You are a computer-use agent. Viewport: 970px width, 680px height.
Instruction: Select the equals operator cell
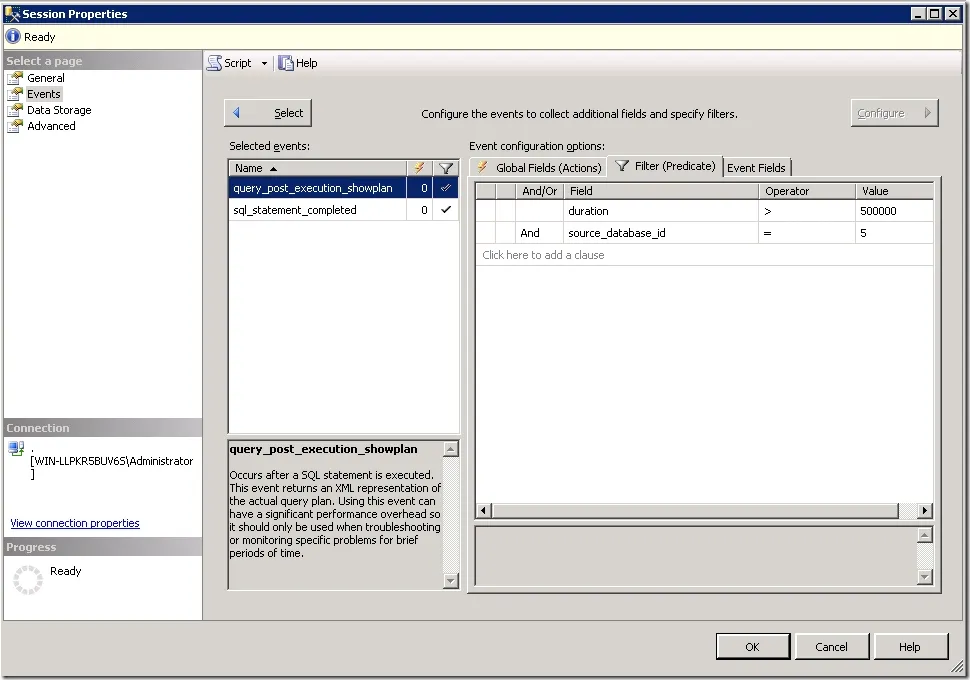[807, 233]
